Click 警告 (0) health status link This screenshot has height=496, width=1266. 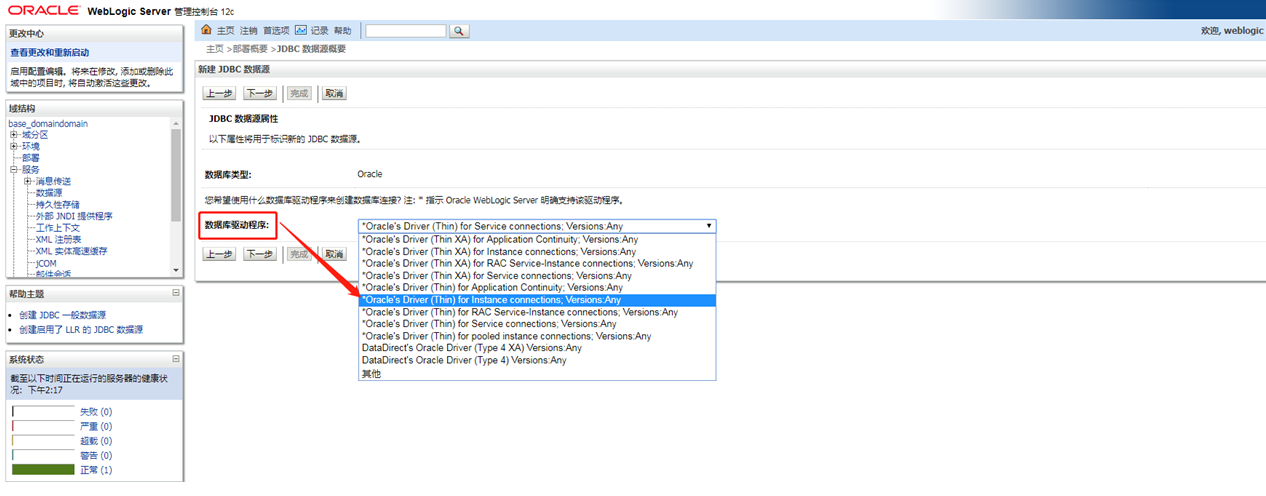pyautogui.click(x=96, y=456)
